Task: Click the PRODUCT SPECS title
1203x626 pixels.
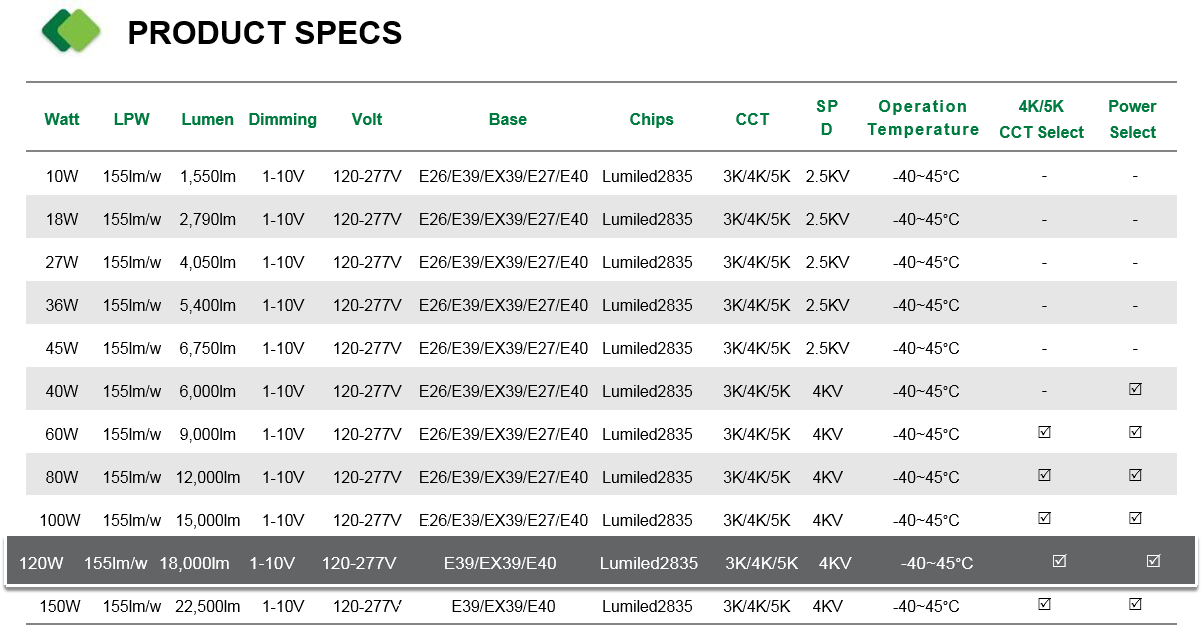Action: pyautogui.click(x=265, y=33)
